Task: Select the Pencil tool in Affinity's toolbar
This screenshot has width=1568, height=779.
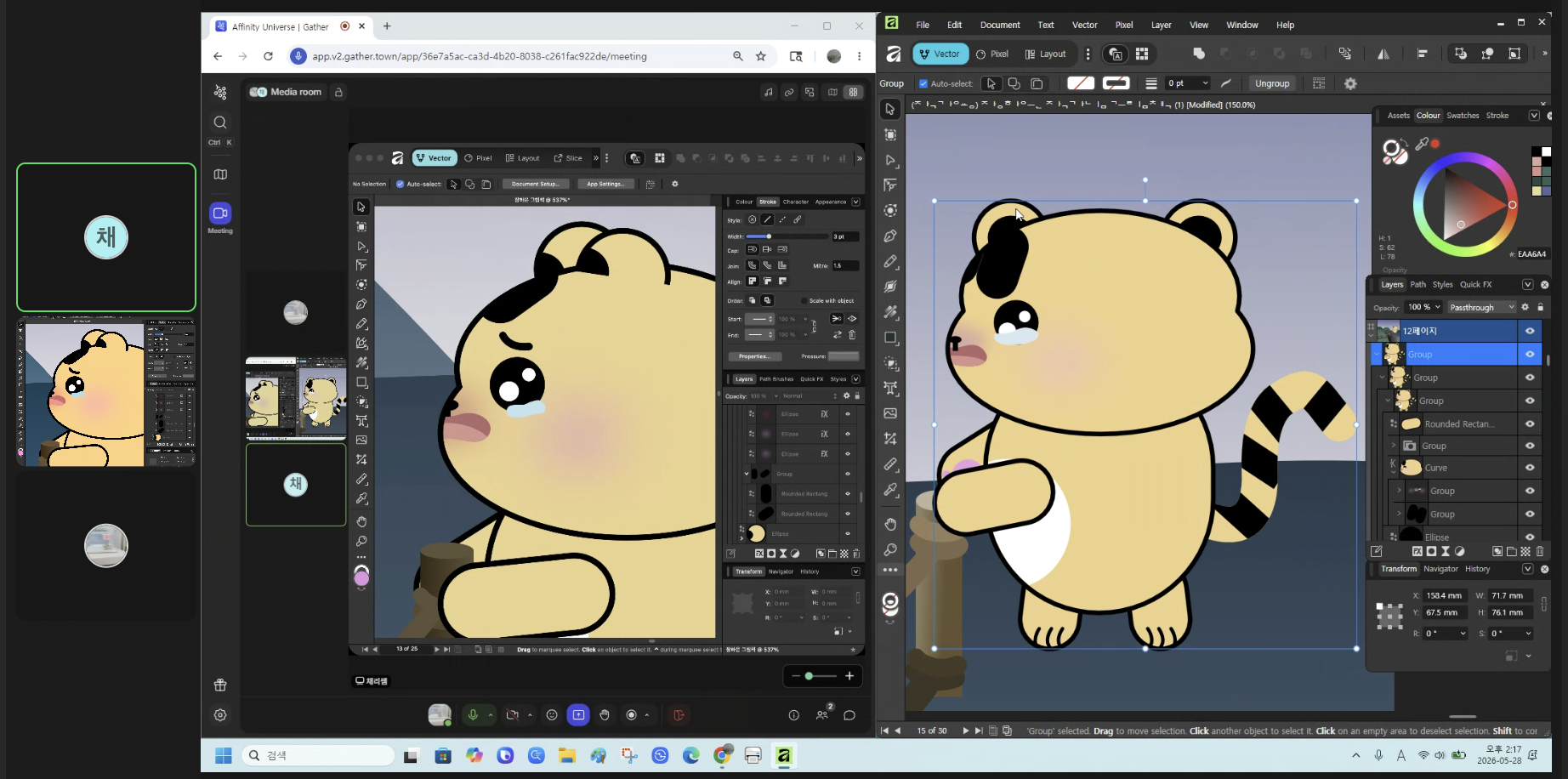Action: coord(890,261)
